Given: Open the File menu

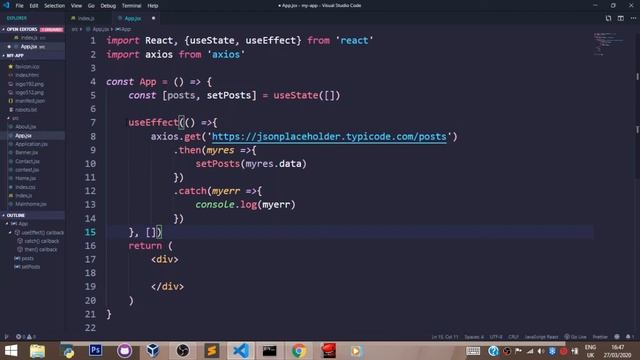Looking at the screenshot, I should click(x=19, y=6).
